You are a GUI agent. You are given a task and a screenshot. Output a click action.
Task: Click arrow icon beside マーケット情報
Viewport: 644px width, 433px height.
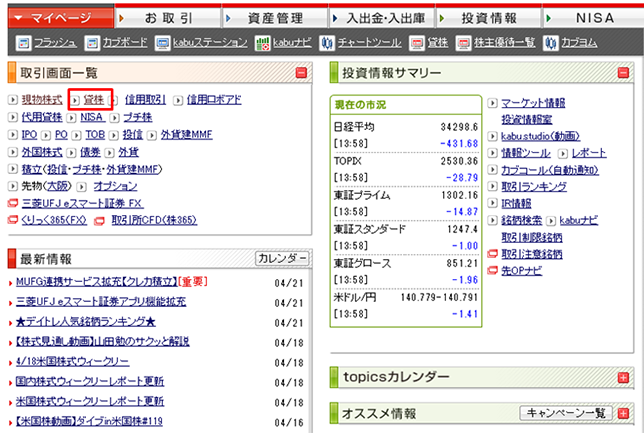point(492,103)
